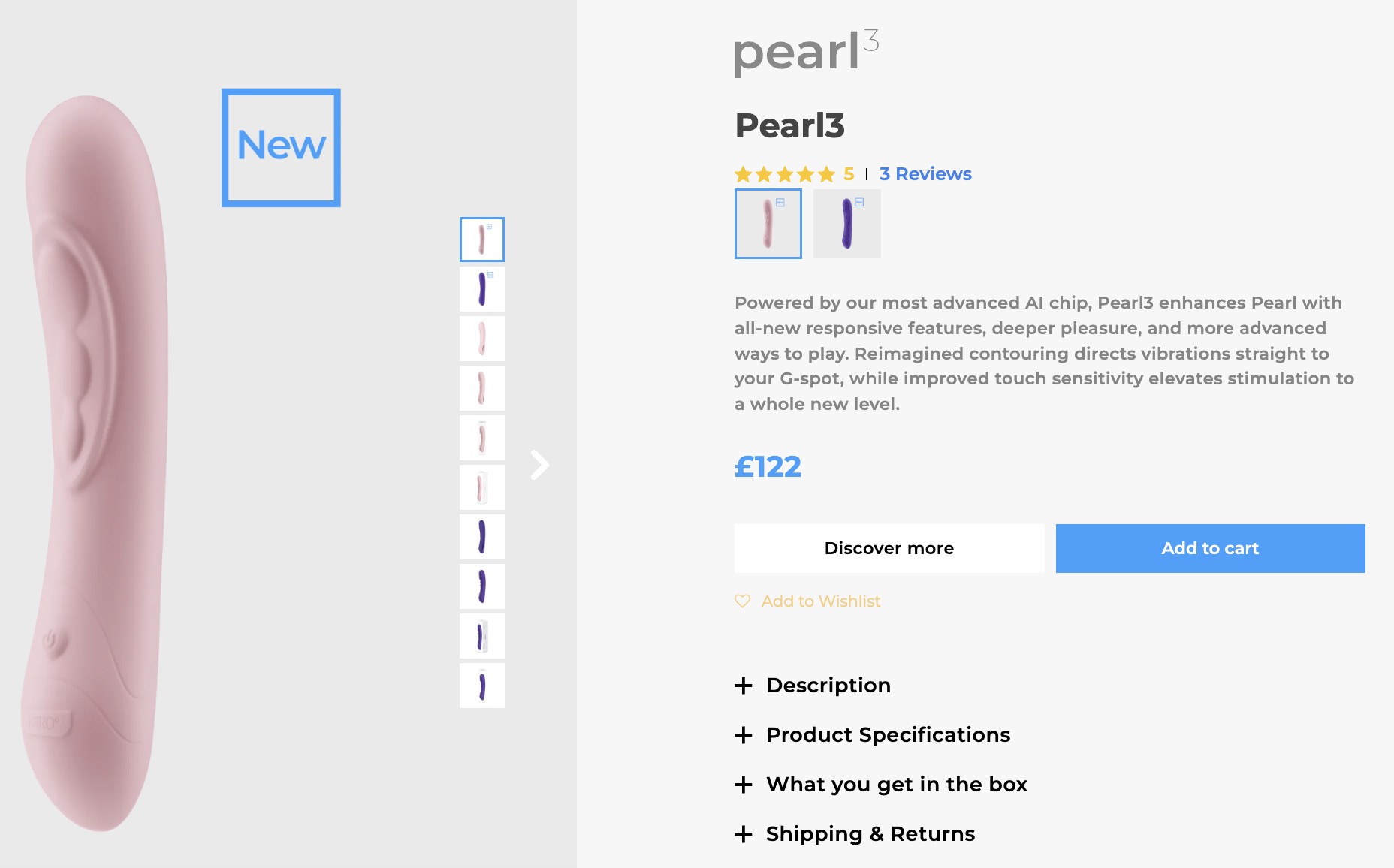The image size is (1394, 868).
Task: Click the five-star rating icons
Action: point(785,174)
